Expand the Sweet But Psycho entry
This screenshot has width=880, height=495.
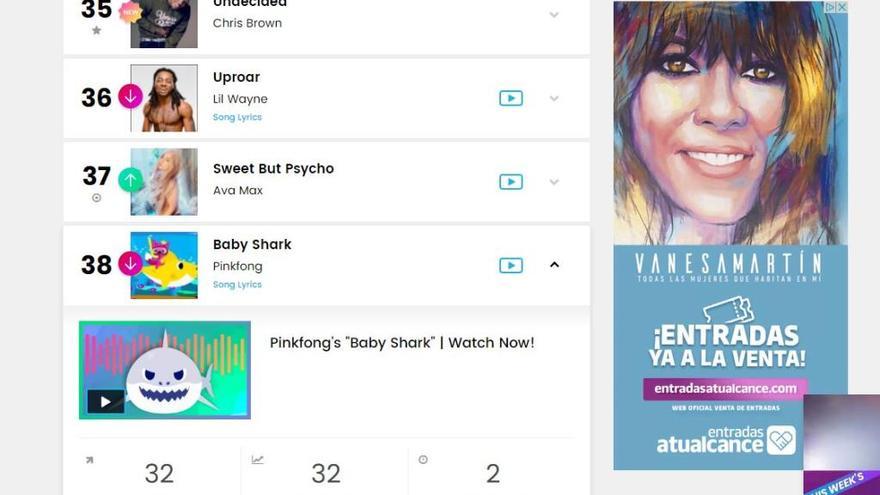554,182
